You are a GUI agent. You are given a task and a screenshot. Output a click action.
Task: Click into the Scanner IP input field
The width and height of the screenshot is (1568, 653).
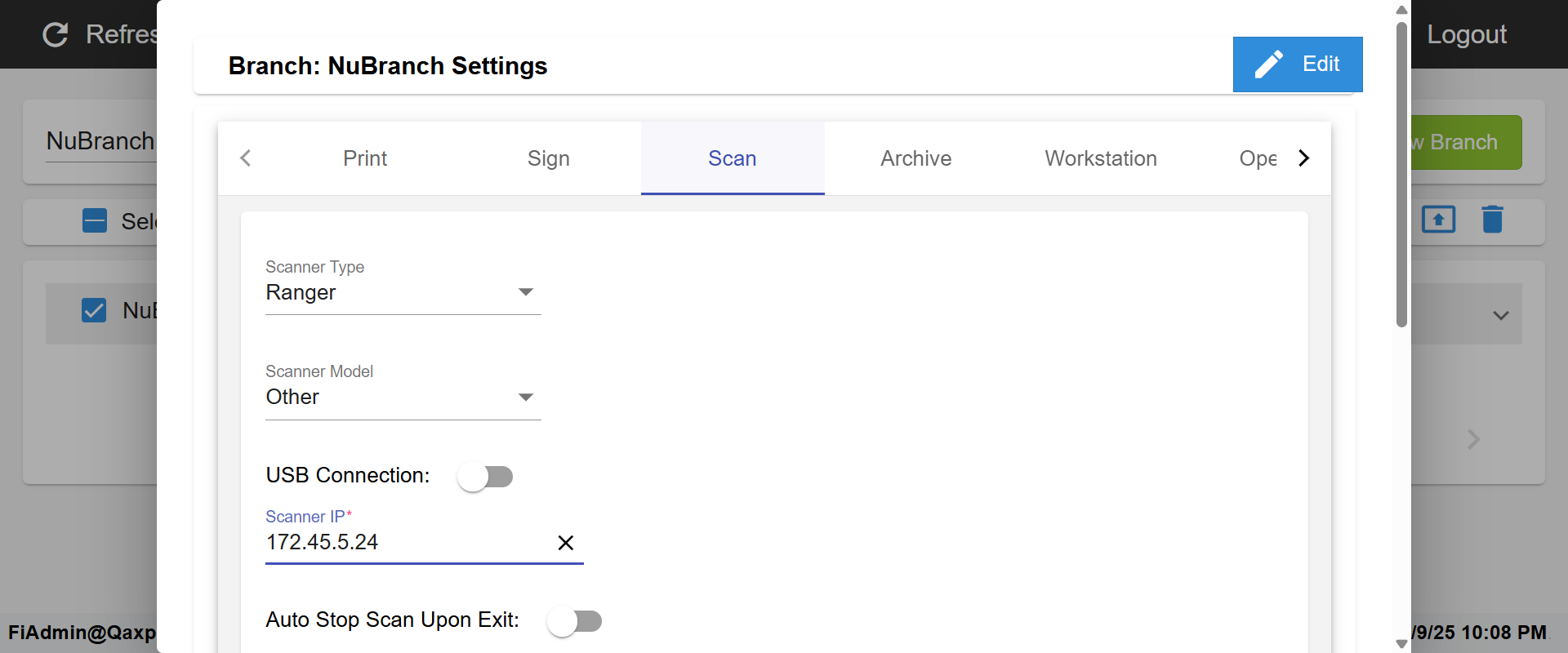coord(404,543)
